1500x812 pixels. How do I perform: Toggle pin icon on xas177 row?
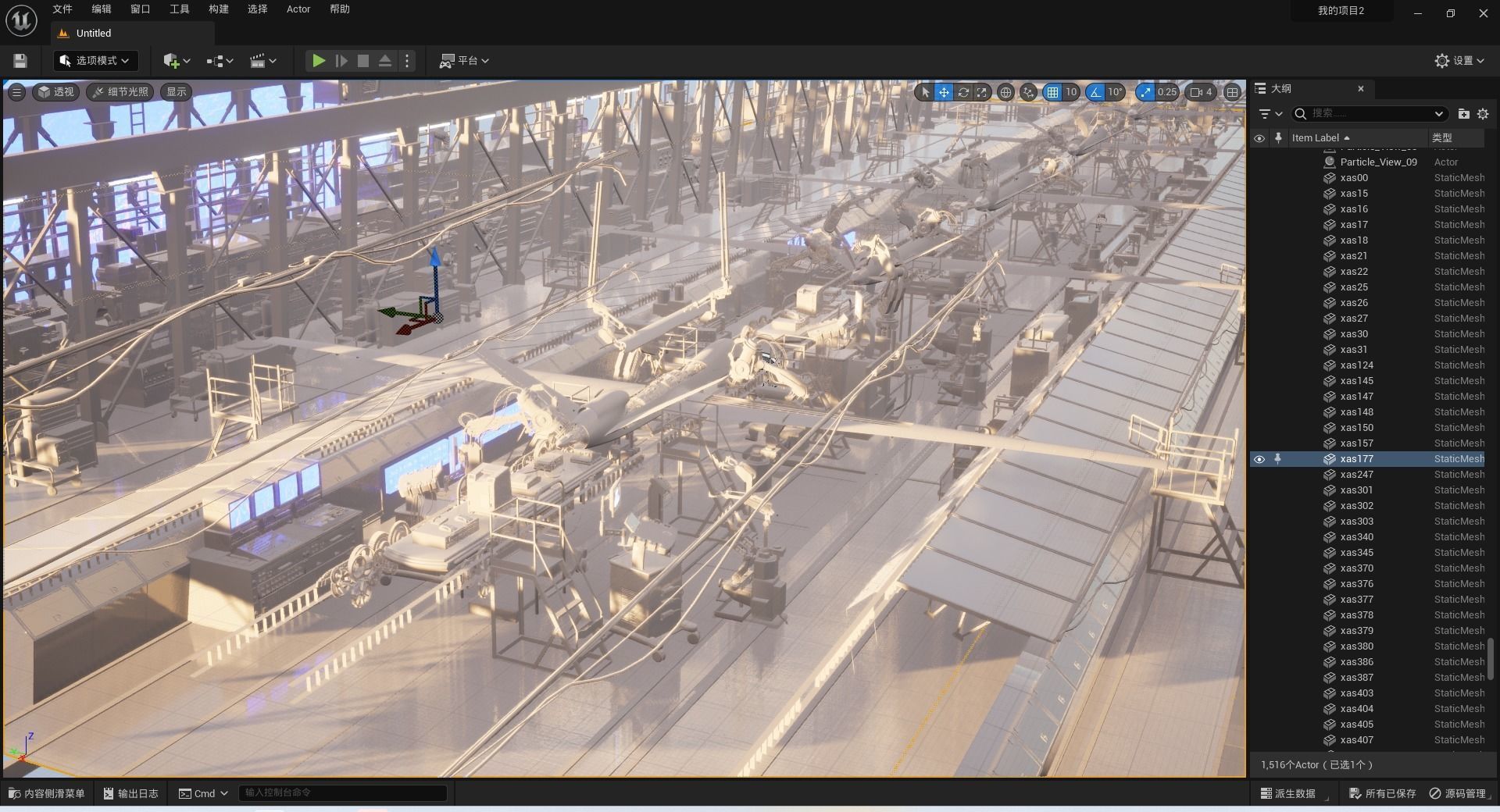(x=1277, y=459)
